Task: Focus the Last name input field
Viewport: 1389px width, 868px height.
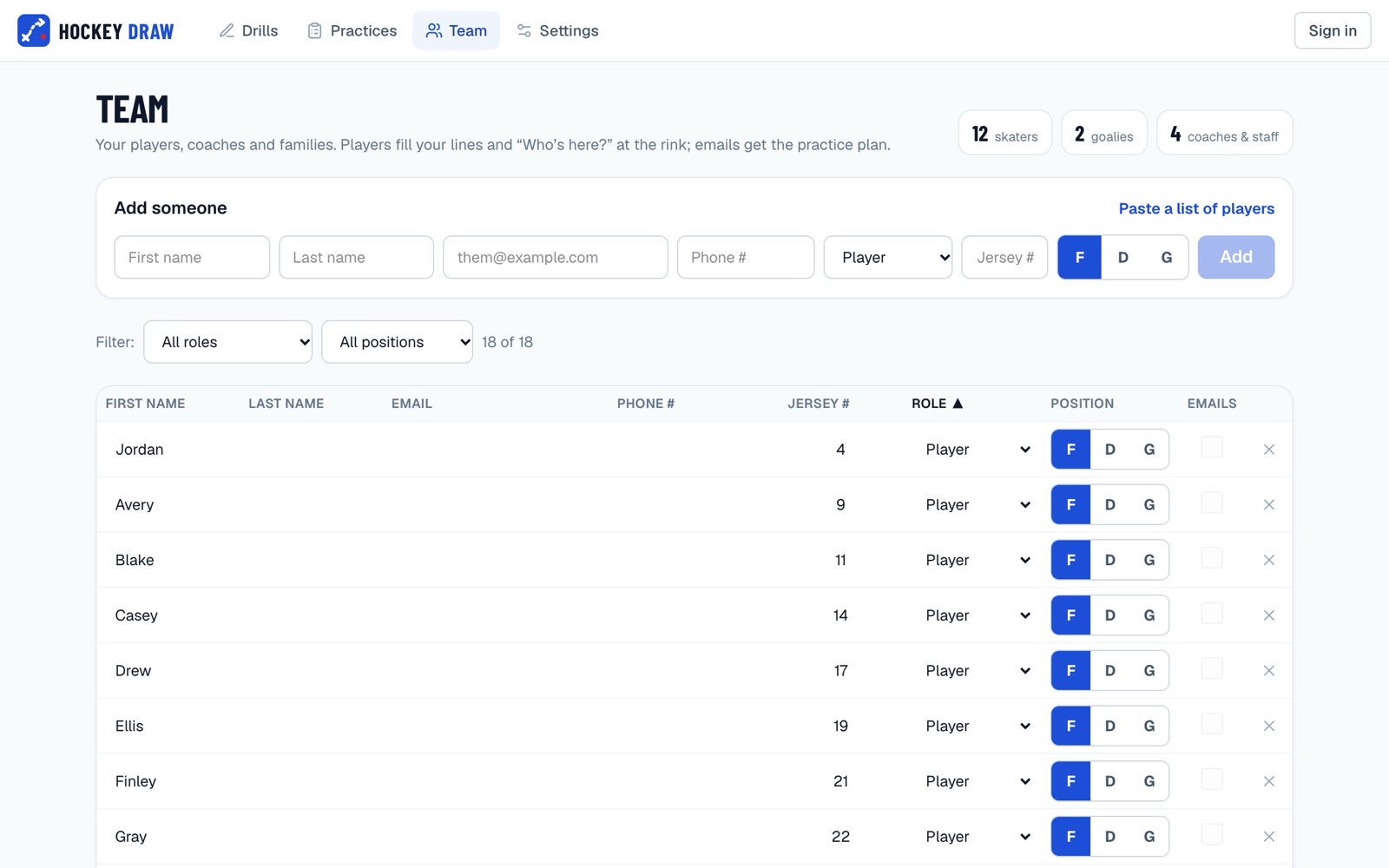Action: [356, 258]
